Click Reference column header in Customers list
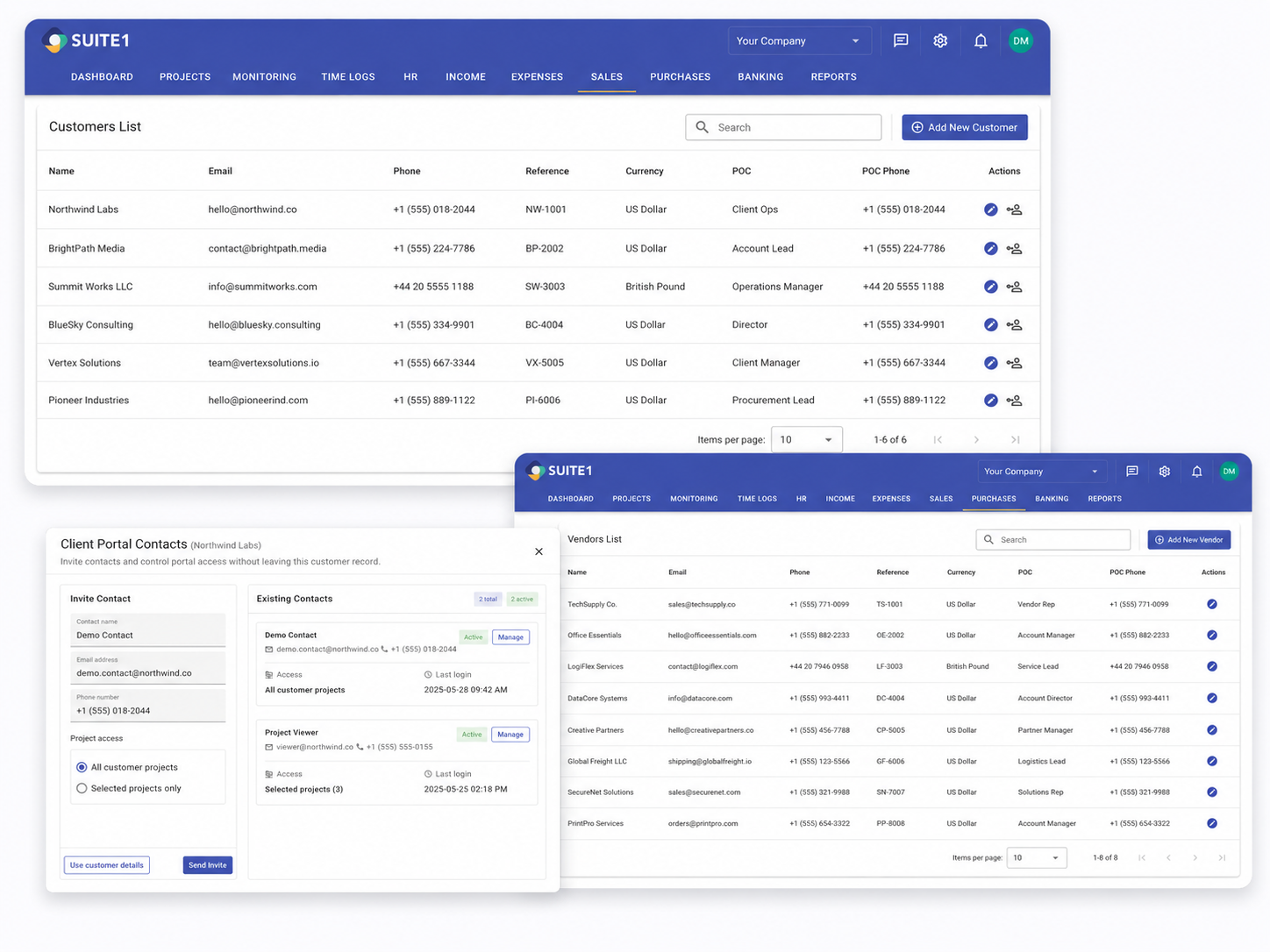 click(547, 171)
